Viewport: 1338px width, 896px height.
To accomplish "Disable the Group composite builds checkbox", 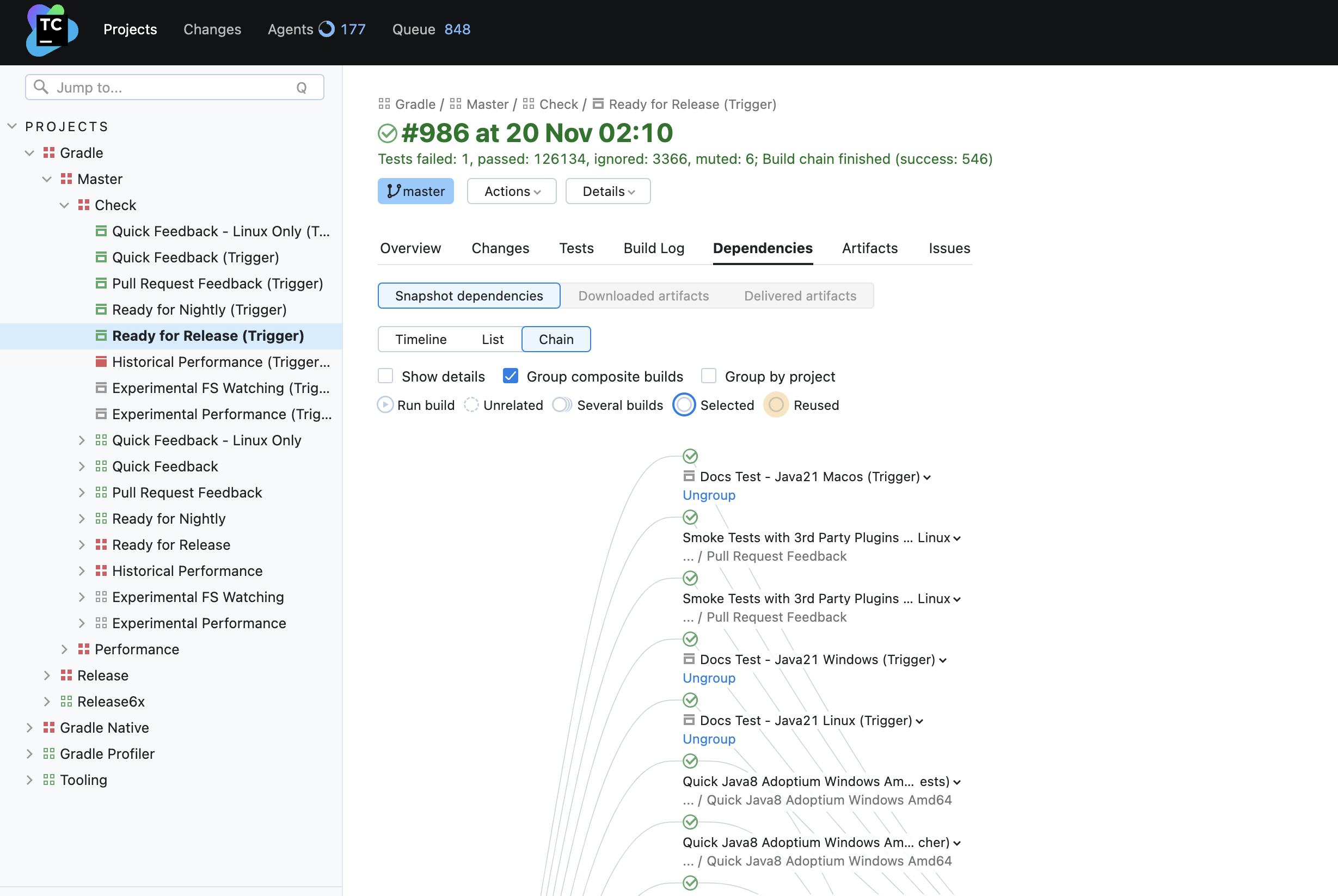I will (510, 376).
